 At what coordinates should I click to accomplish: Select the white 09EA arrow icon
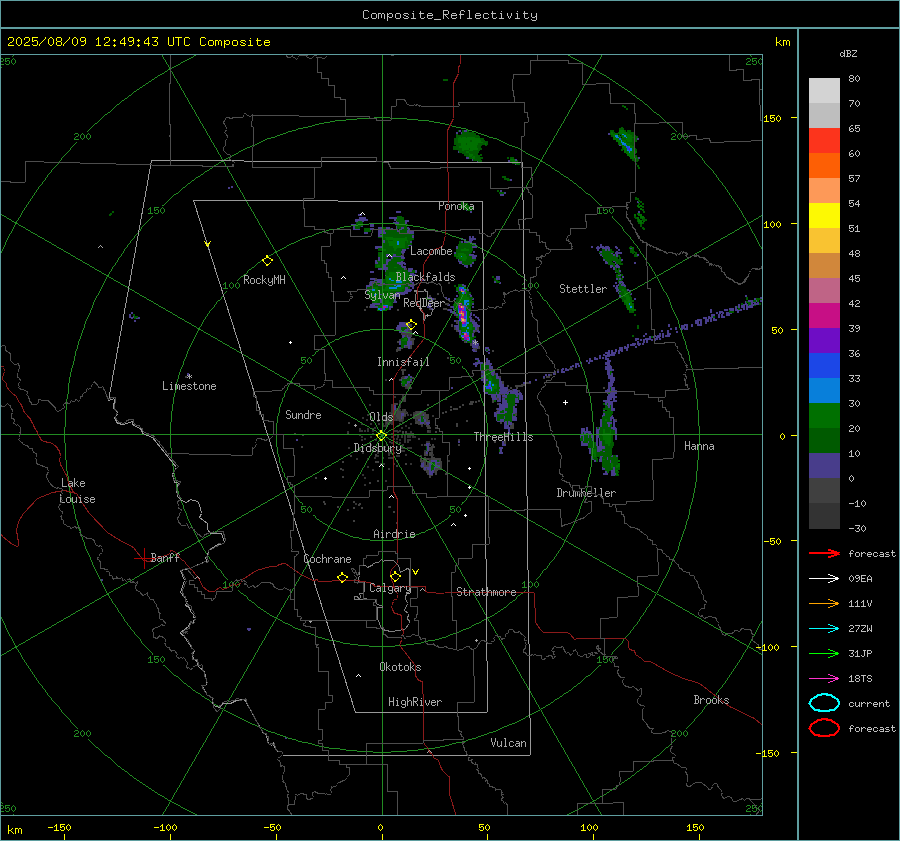click(824, 579)
